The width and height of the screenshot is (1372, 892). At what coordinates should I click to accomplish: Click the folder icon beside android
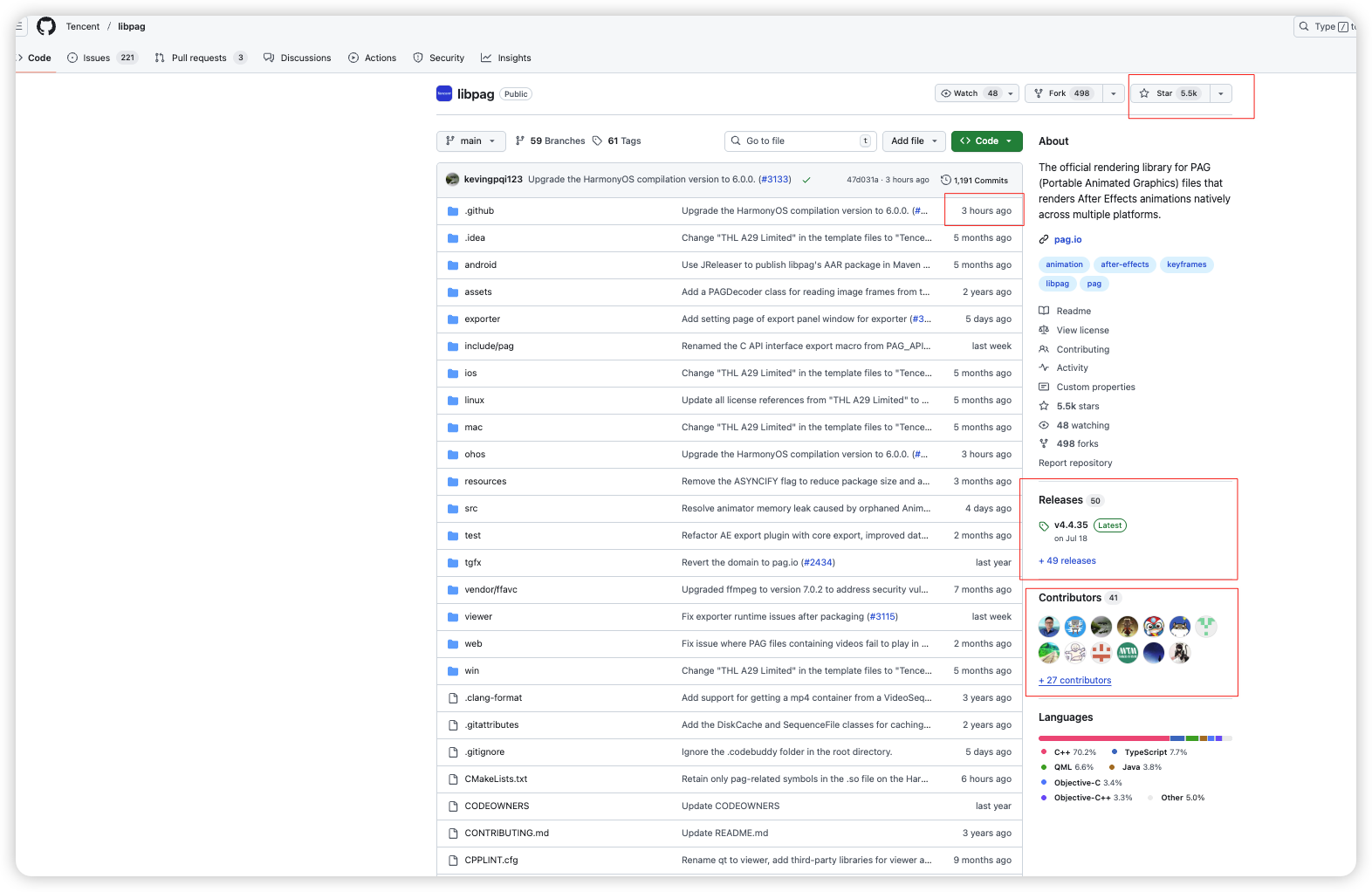453,265
